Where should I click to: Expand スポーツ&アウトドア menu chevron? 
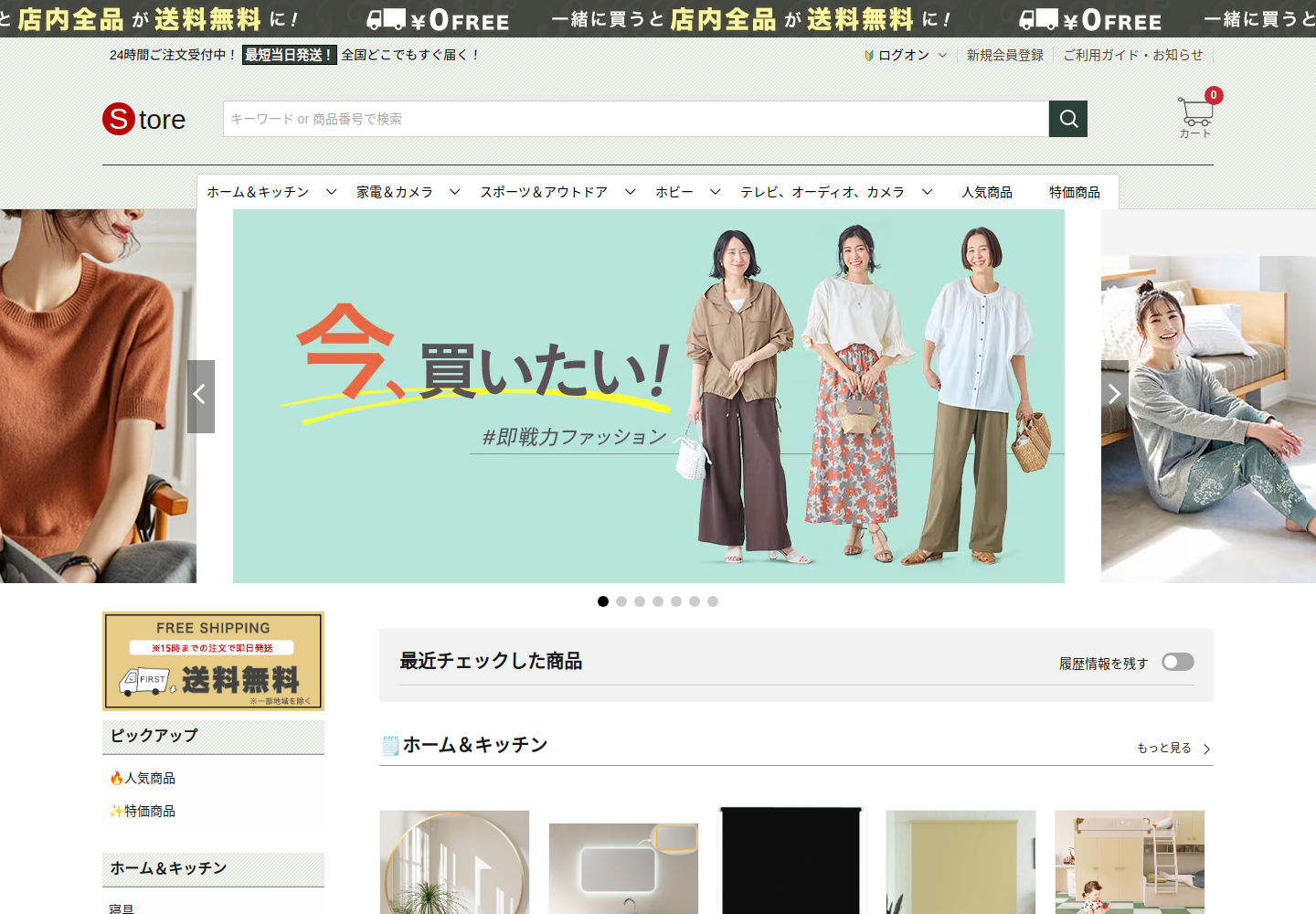pyautogui.click(x=631, y=192)
